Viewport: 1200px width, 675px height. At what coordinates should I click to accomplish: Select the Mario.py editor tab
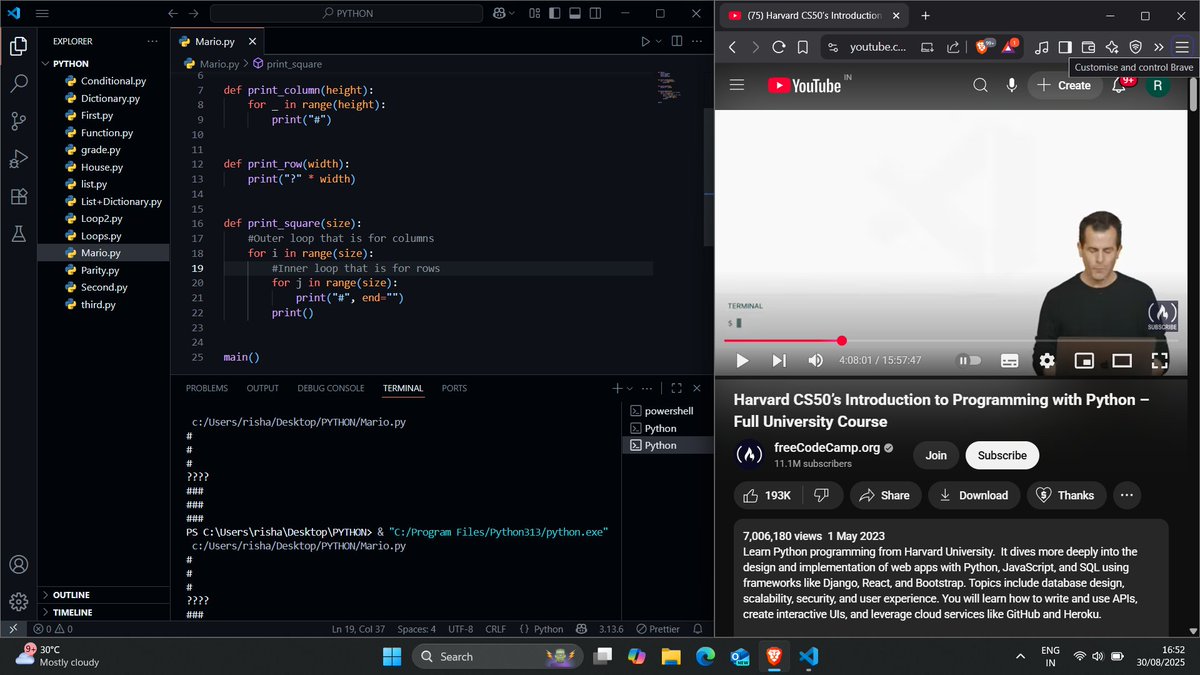tap(216, 41)
